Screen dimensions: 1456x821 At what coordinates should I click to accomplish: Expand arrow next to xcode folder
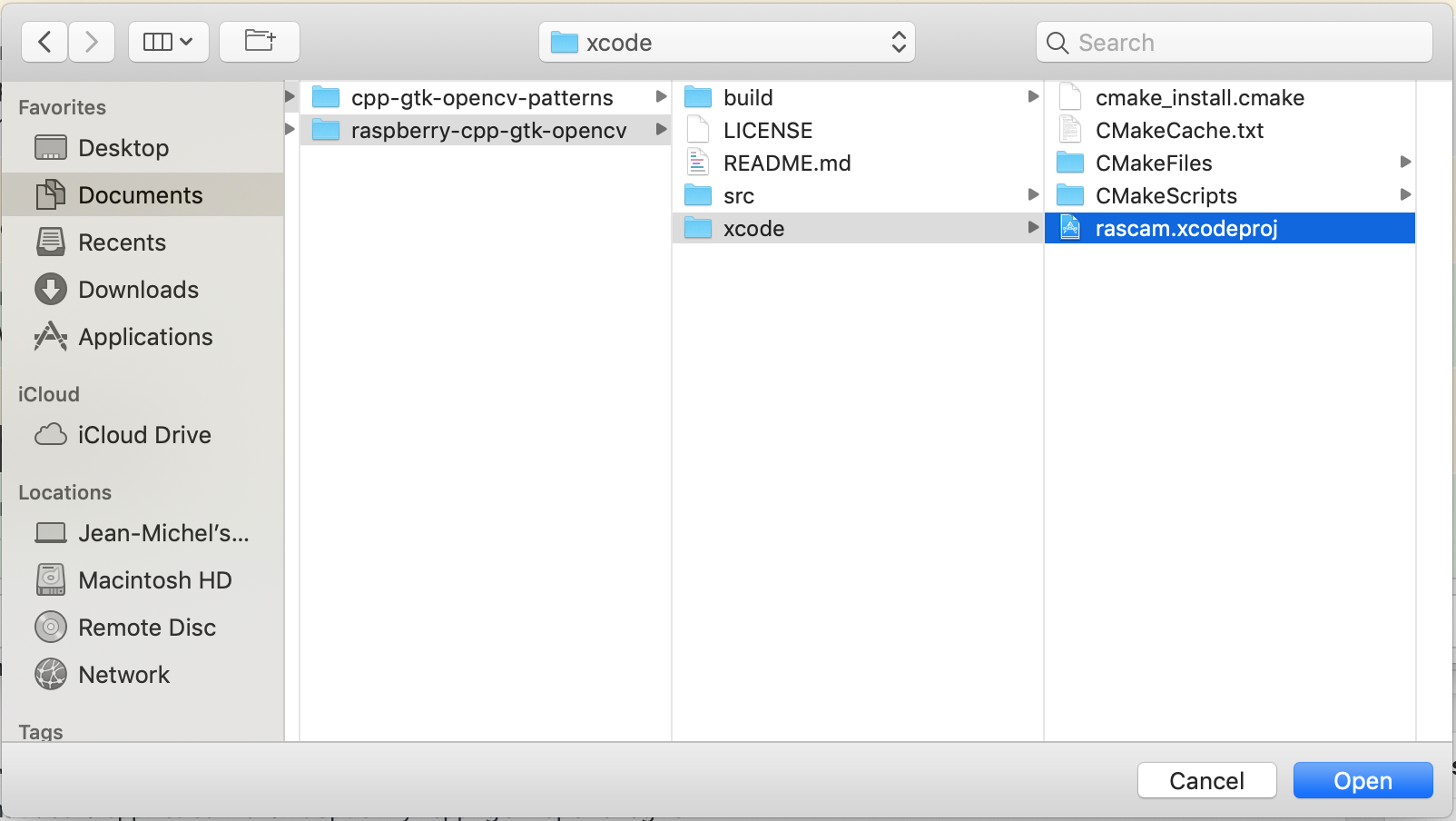pyautogui.click(x=1033, y=227)
